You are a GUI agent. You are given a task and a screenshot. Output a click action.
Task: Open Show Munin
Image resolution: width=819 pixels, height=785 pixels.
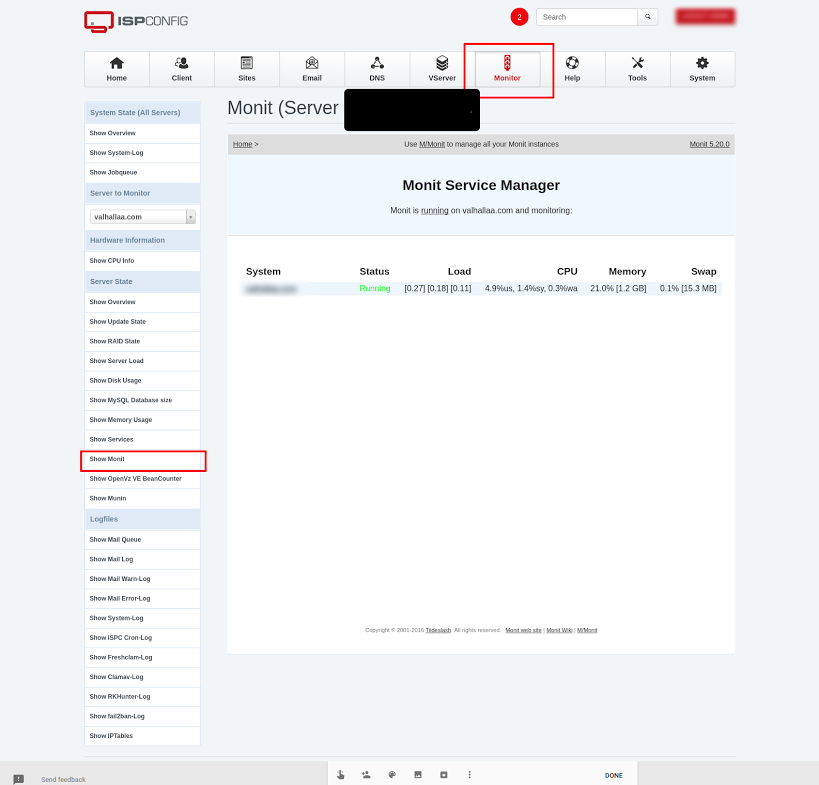tap(142, 498)
